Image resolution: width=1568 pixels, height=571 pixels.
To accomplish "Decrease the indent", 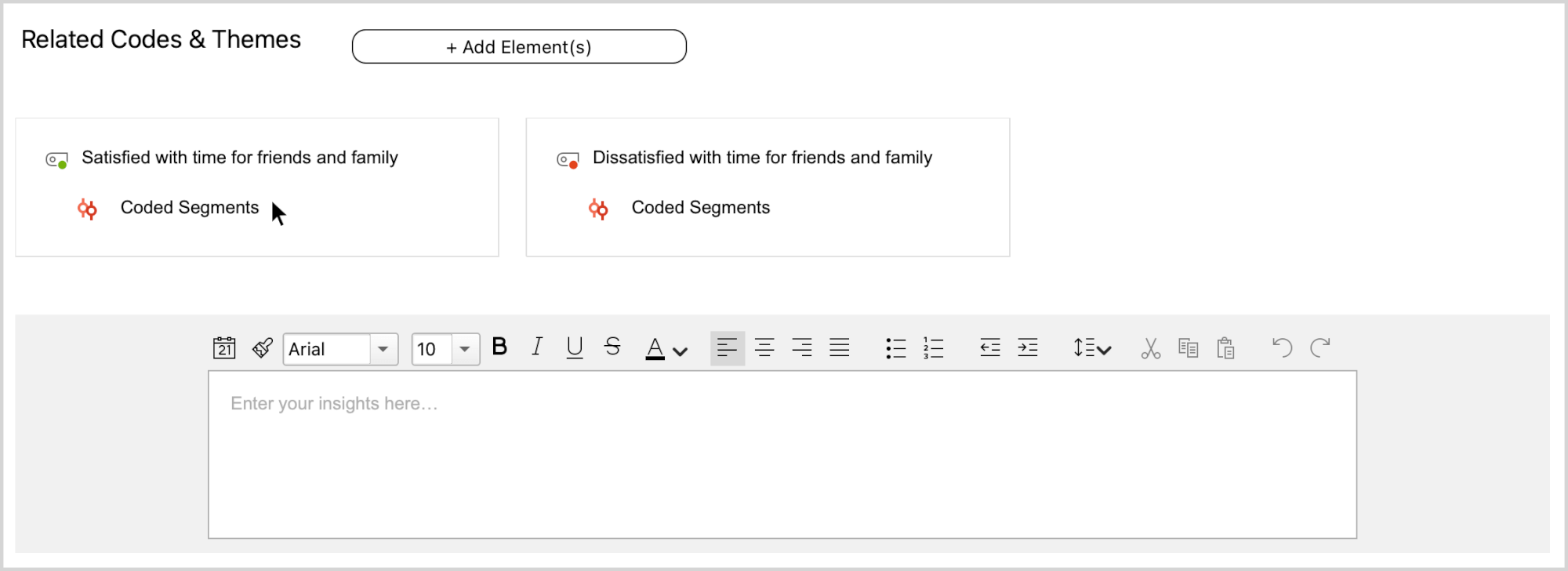I will click(x=990, y=347).
